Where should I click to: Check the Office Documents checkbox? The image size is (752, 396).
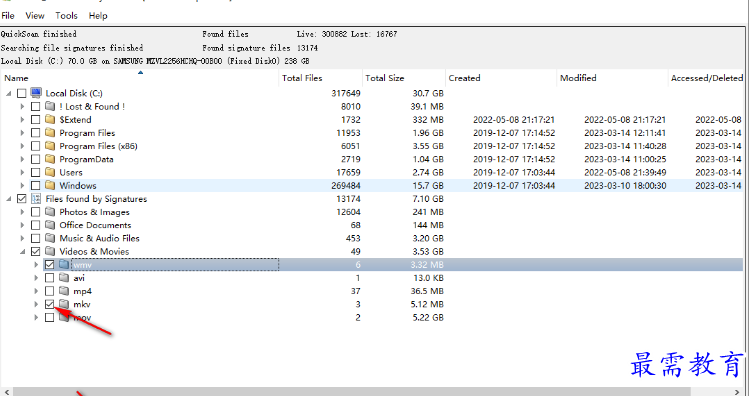coord(35,225)
